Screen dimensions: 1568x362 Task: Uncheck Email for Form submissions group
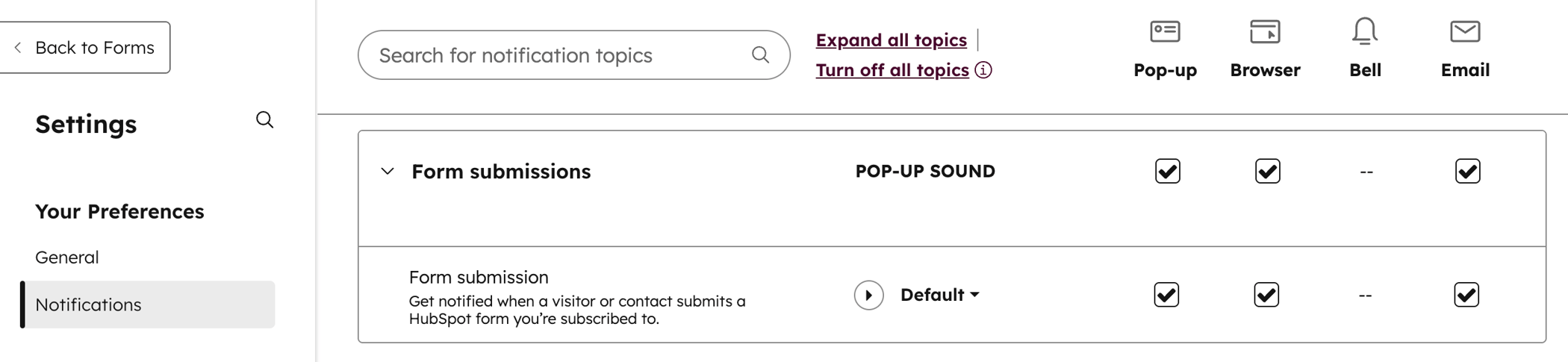[1467, 171]
